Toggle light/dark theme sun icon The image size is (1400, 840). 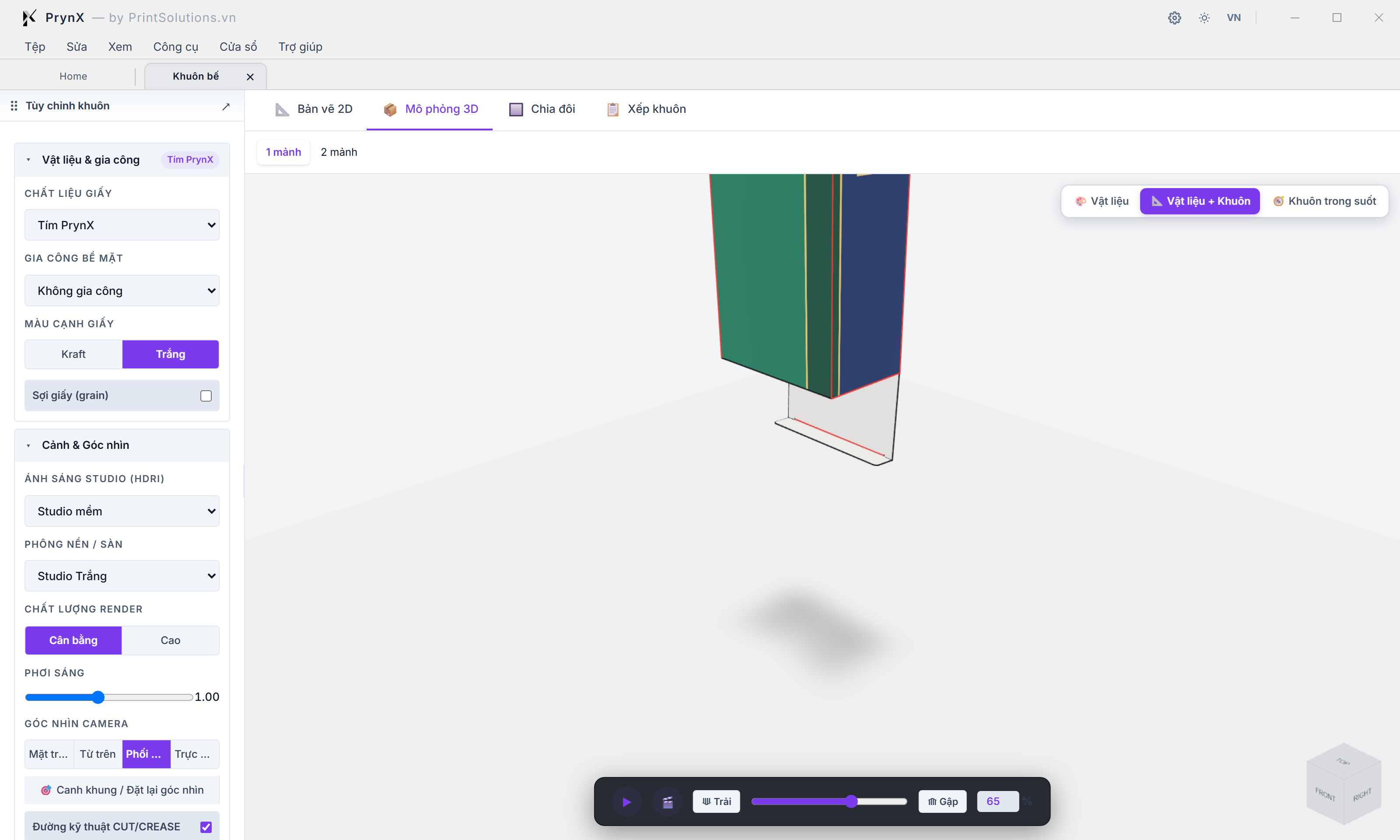1204,17
